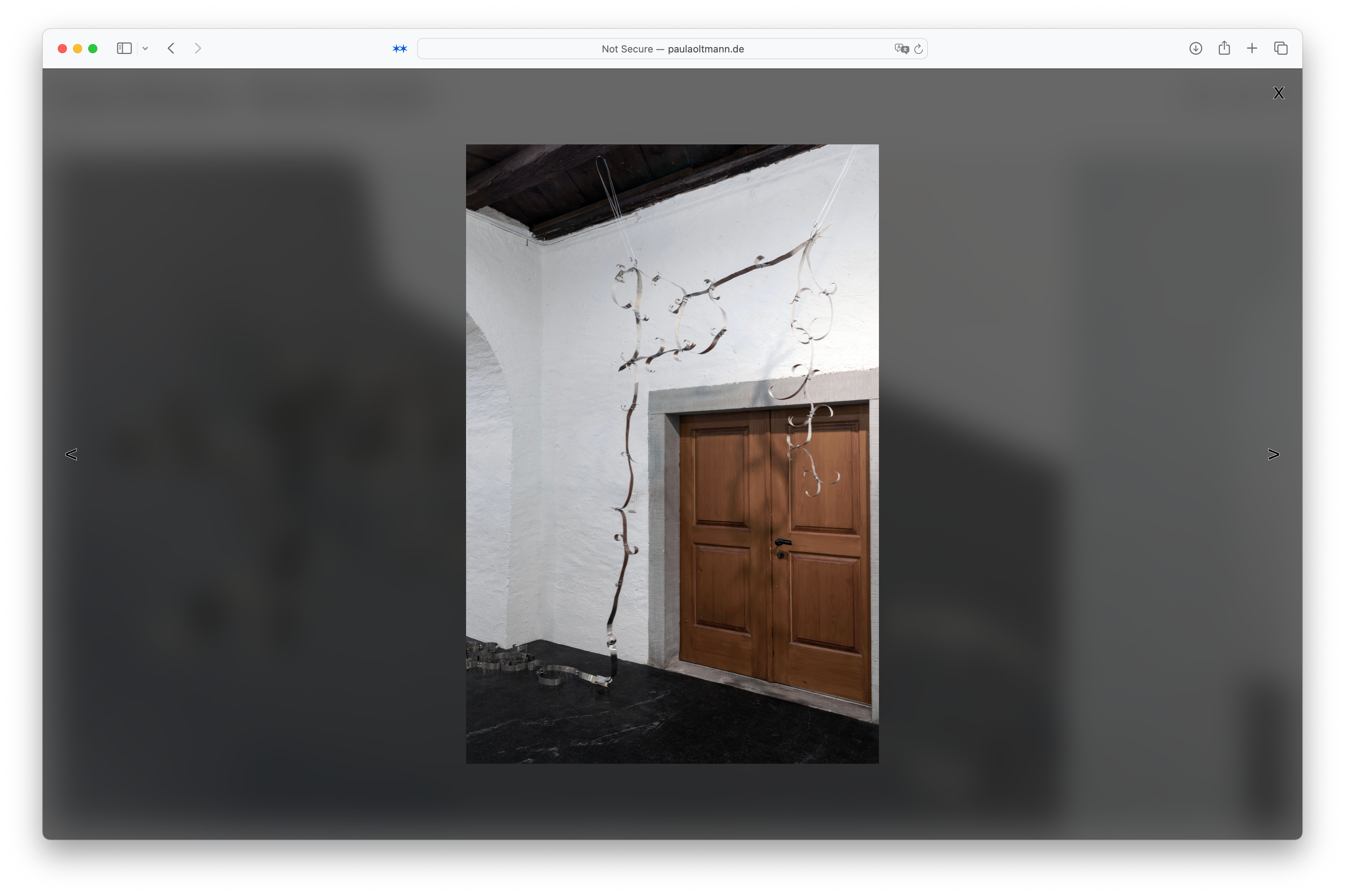Toggle the Safari sidebar panel
The width and height of the screenshot is (1345, 896).
tap(124, 49)
